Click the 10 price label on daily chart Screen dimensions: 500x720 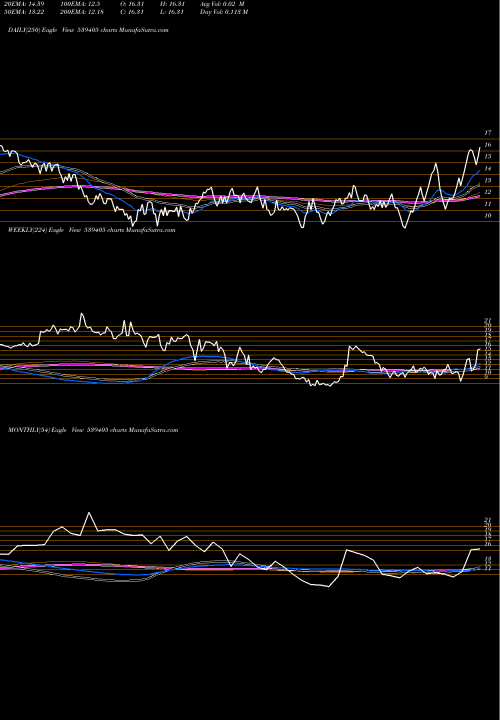(488, 216)
